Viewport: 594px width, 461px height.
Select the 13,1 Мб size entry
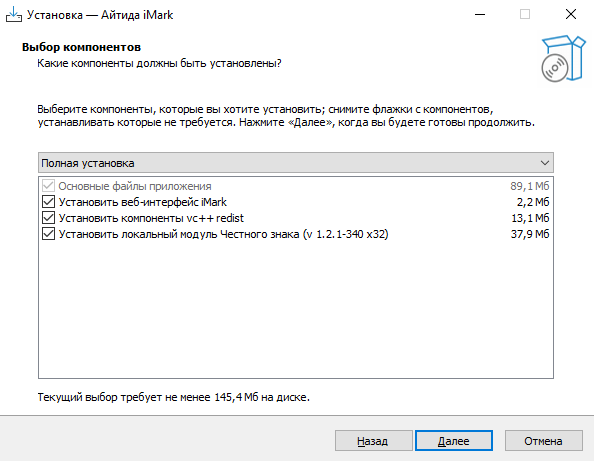coord(530,218)
